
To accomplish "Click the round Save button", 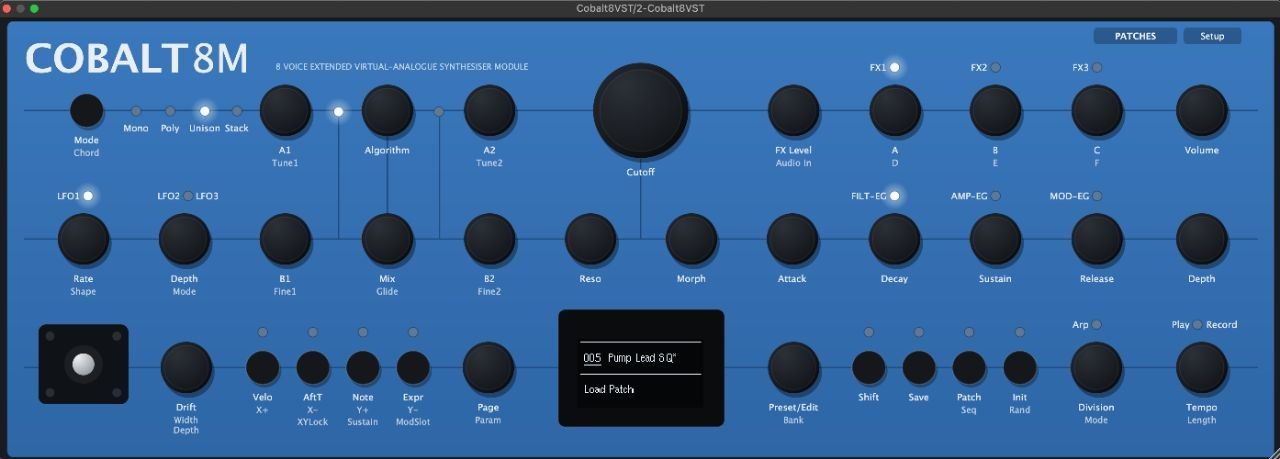I will [918, 368].
